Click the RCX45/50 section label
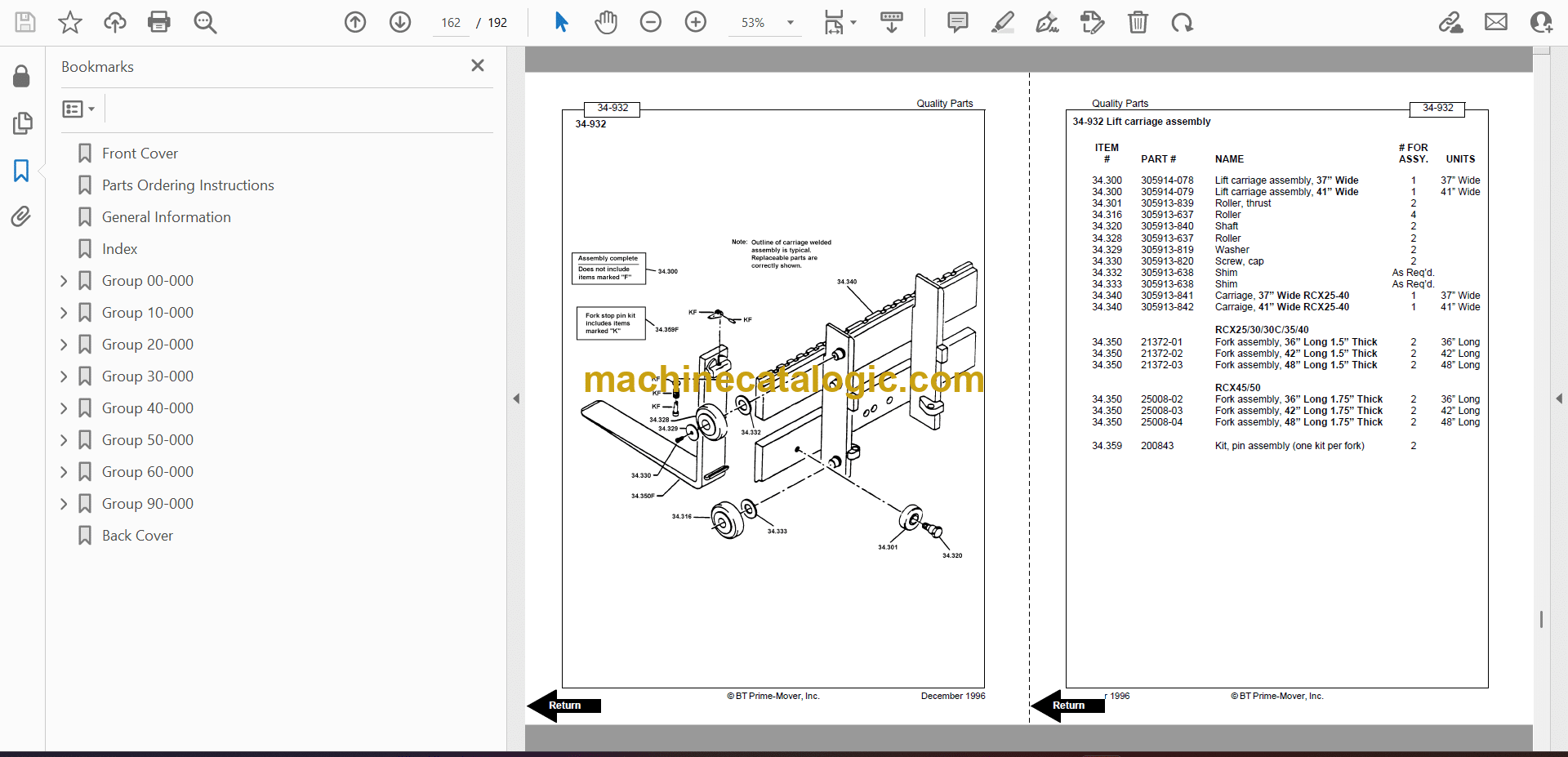1568x757 pixels. click(x=1237, y=388)
